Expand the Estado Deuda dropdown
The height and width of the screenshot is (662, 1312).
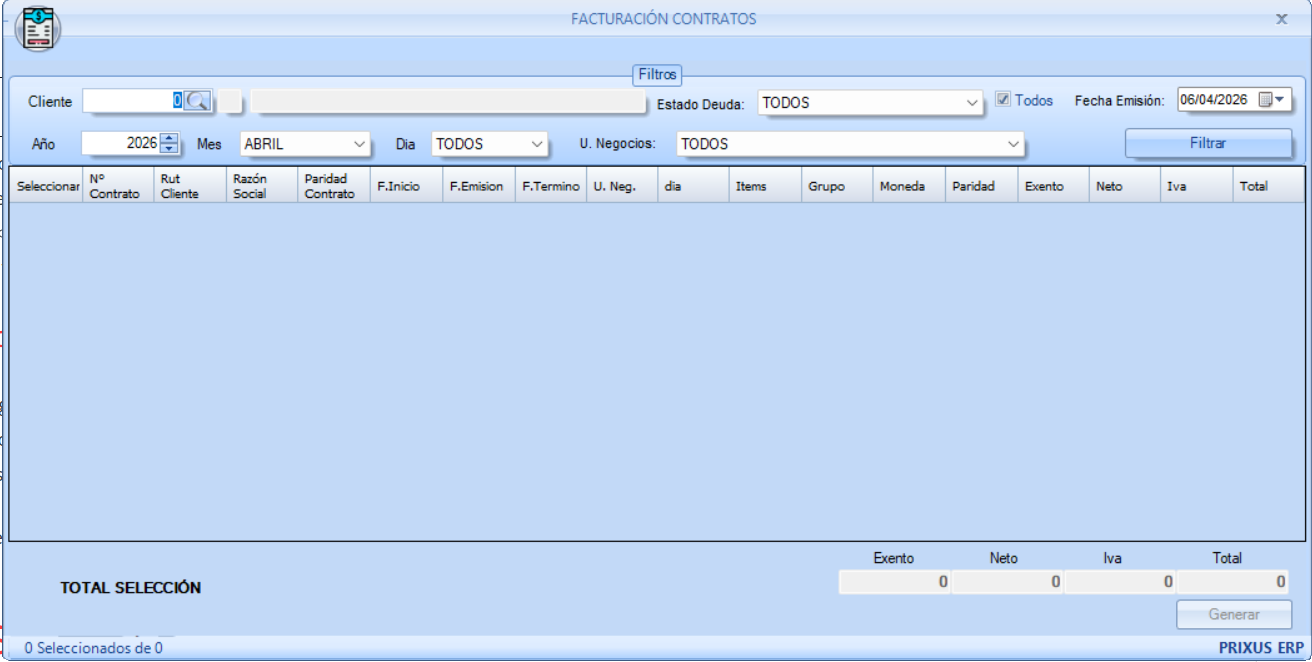click(x=972, y=103)
